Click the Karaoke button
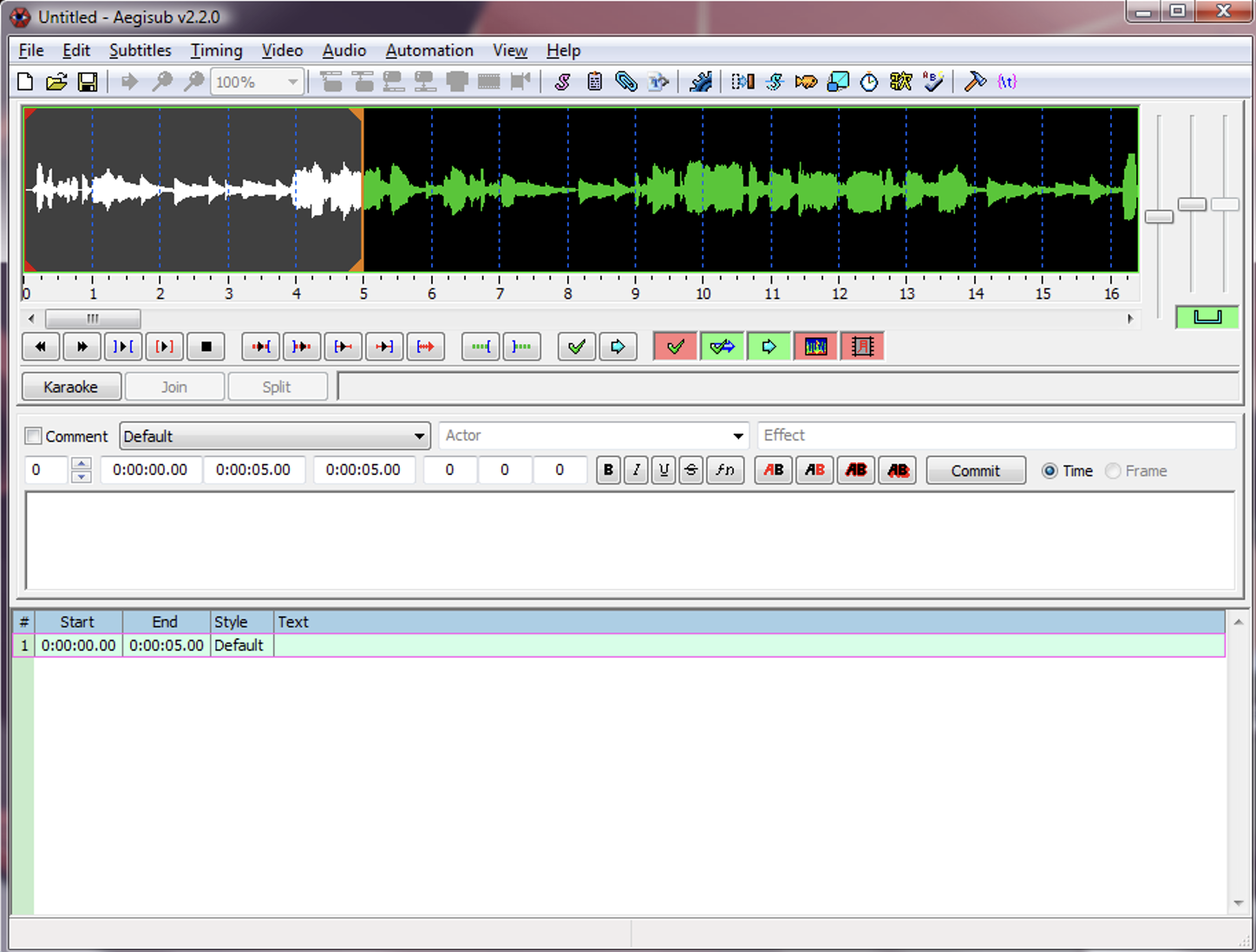Screen dimensions: 1256x952 coord(71,387)
